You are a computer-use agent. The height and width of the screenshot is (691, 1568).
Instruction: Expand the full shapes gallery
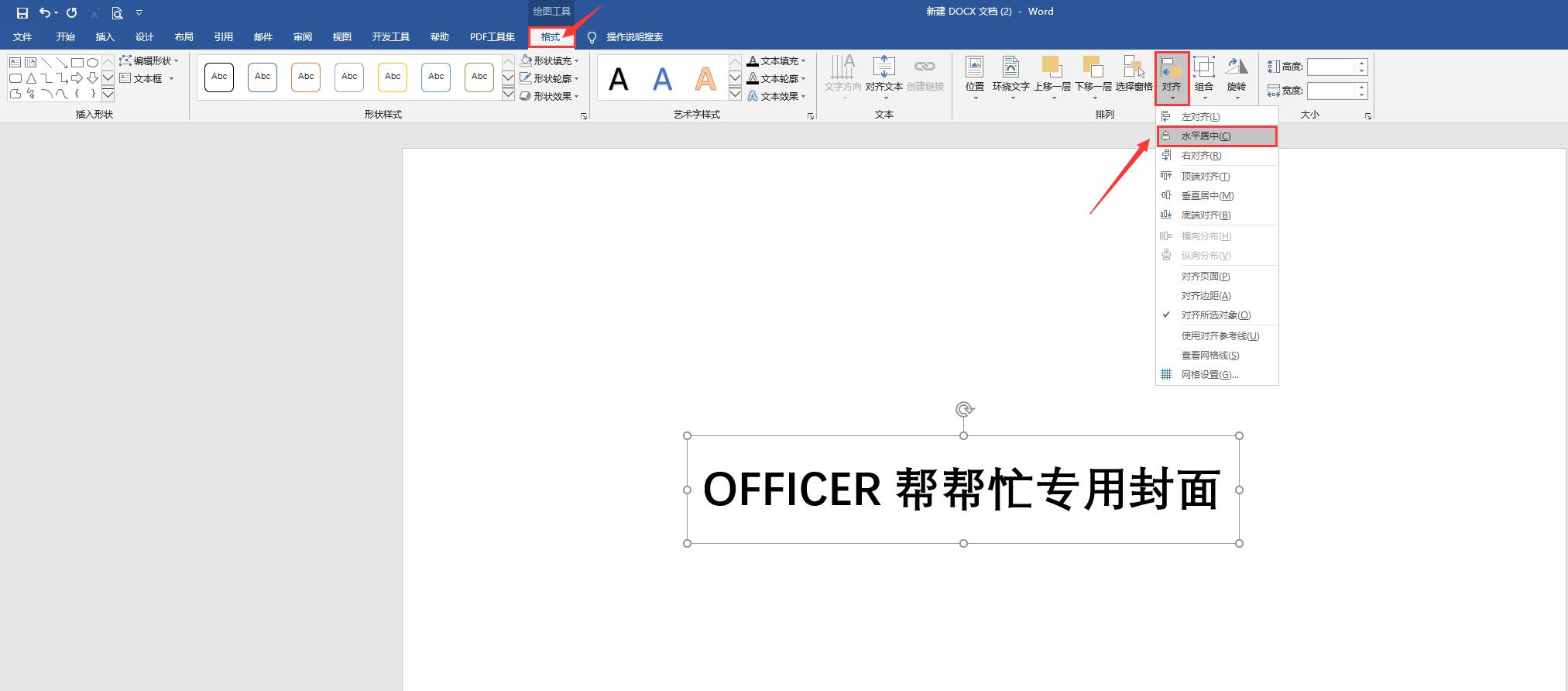[108, 95]
